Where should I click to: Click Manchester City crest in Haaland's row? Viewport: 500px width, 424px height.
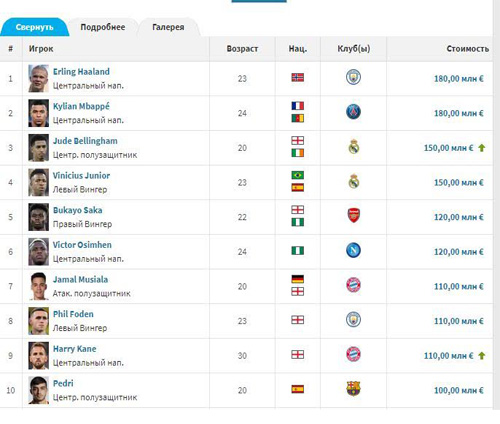(x=353, y=77)
